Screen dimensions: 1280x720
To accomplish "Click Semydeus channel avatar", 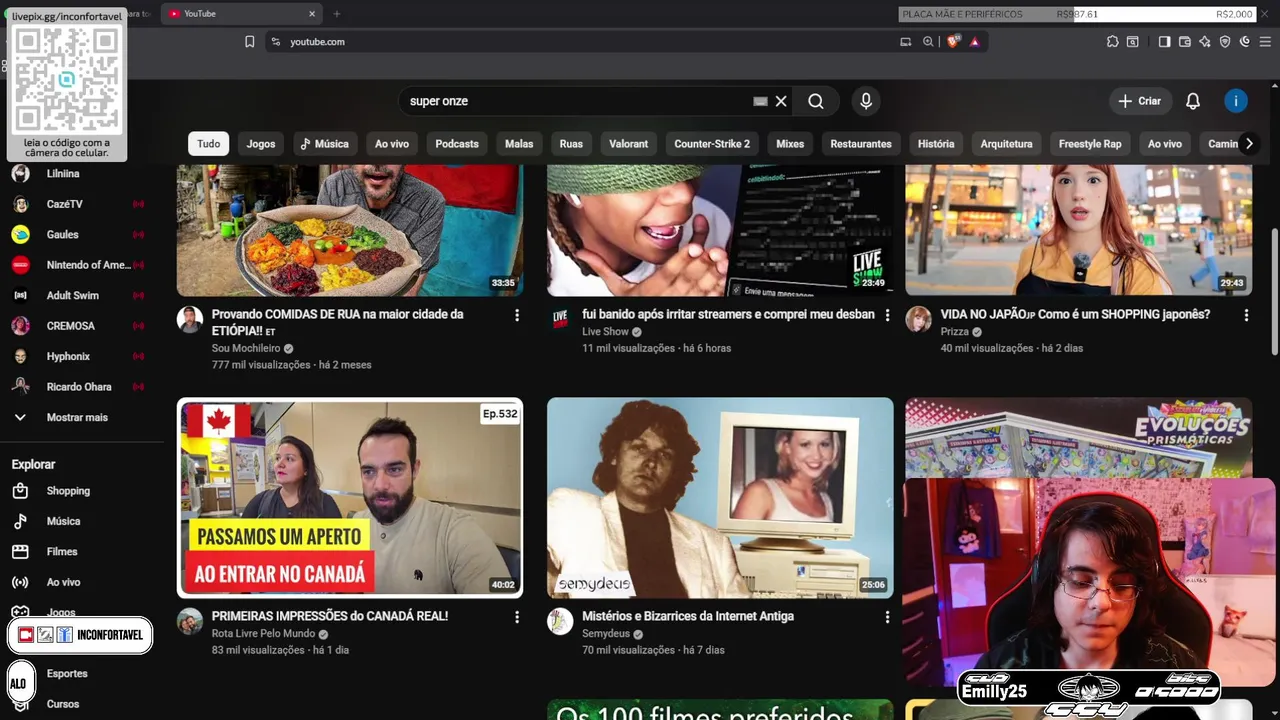I will [x=560, y=621].
